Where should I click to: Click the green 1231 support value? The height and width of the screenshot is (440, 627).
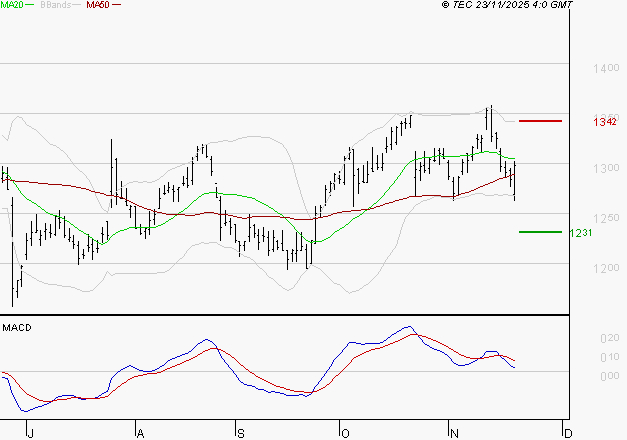pos(581,233)
